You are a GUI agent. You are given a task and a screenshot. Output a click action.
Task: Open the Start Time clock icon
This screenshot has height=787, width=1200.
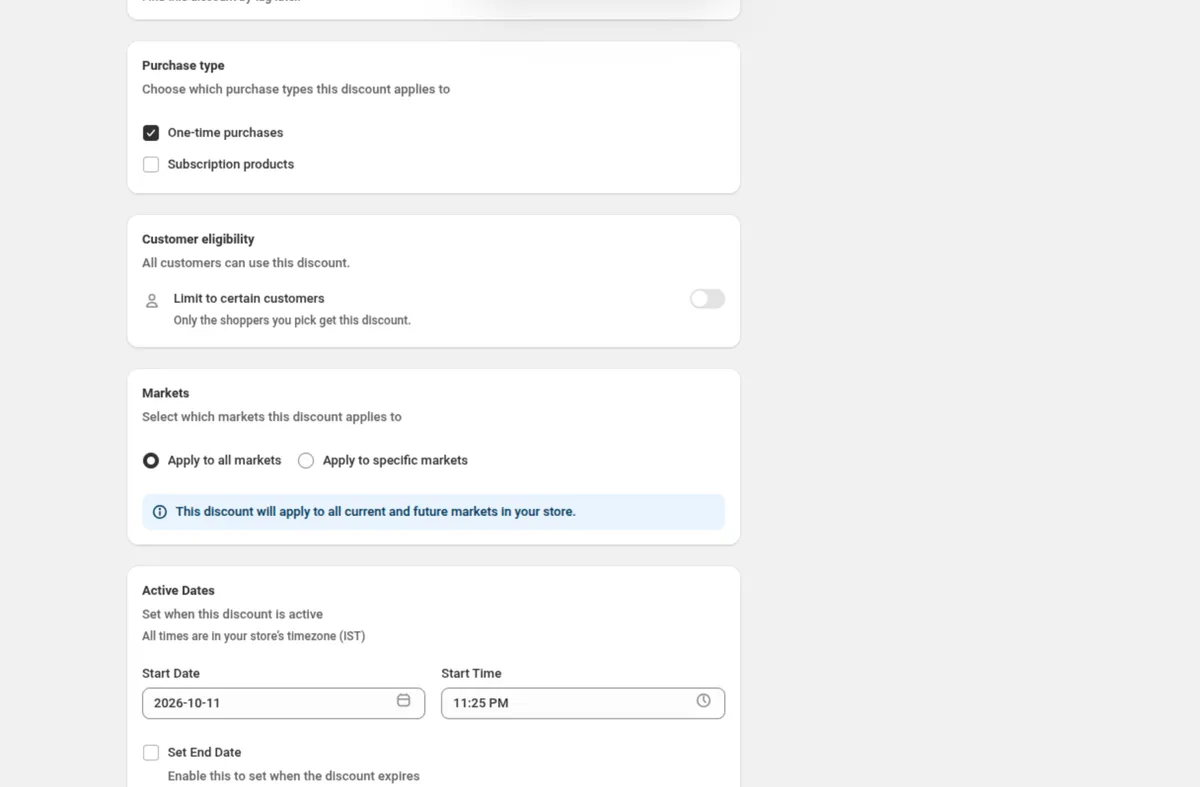coord(704,701)
